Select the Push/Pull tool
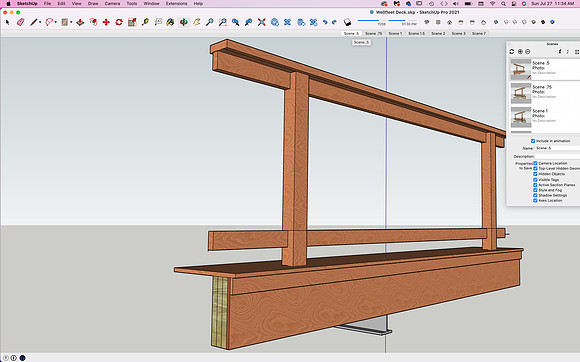The width and height of the screenshot is (580, 362). (x=80, y=23)
